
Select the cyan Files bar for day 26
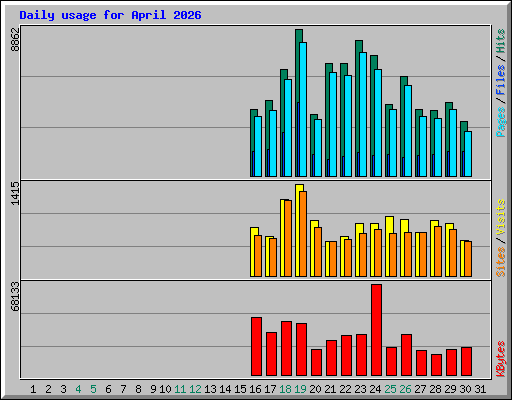408,131
